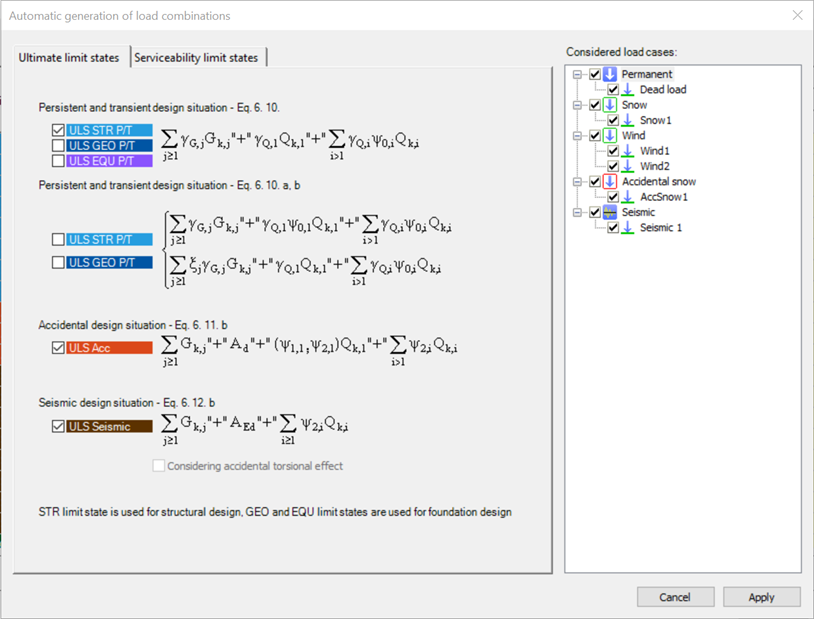Select the Accidental snow tree label
The image size is (814, 619).
pyautogui.click(x=659, y=182)
